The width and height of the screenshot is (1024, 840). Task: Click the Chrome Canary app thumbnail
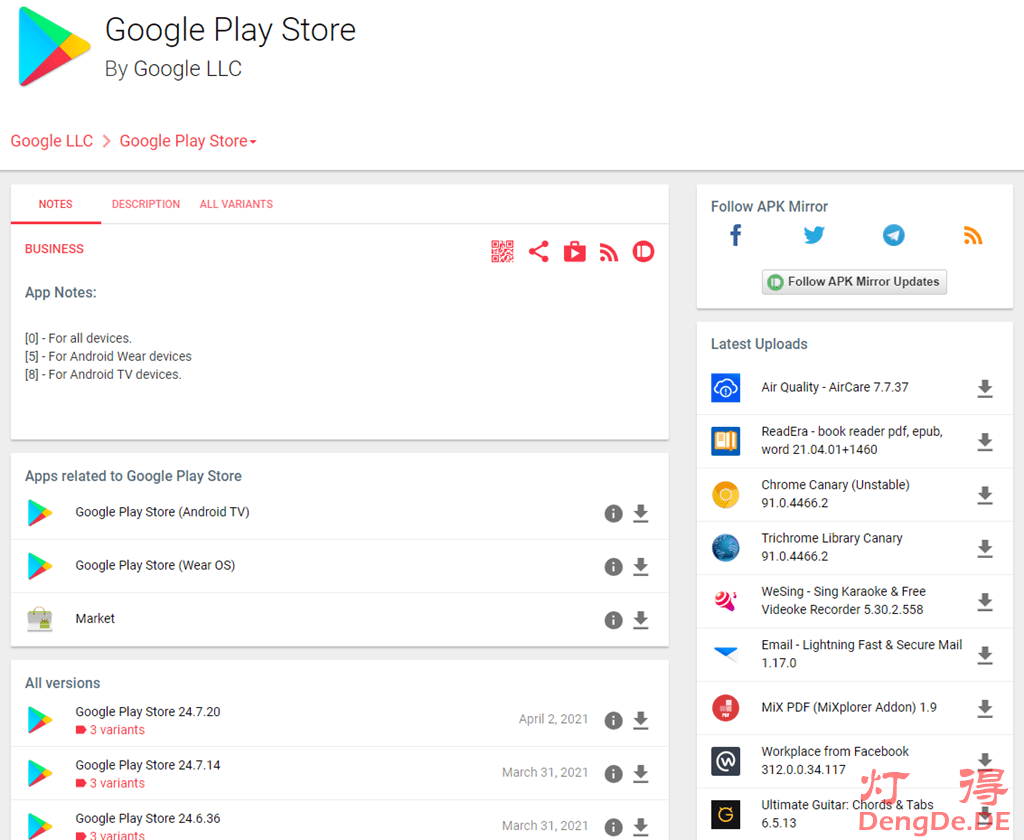point(725,495)
